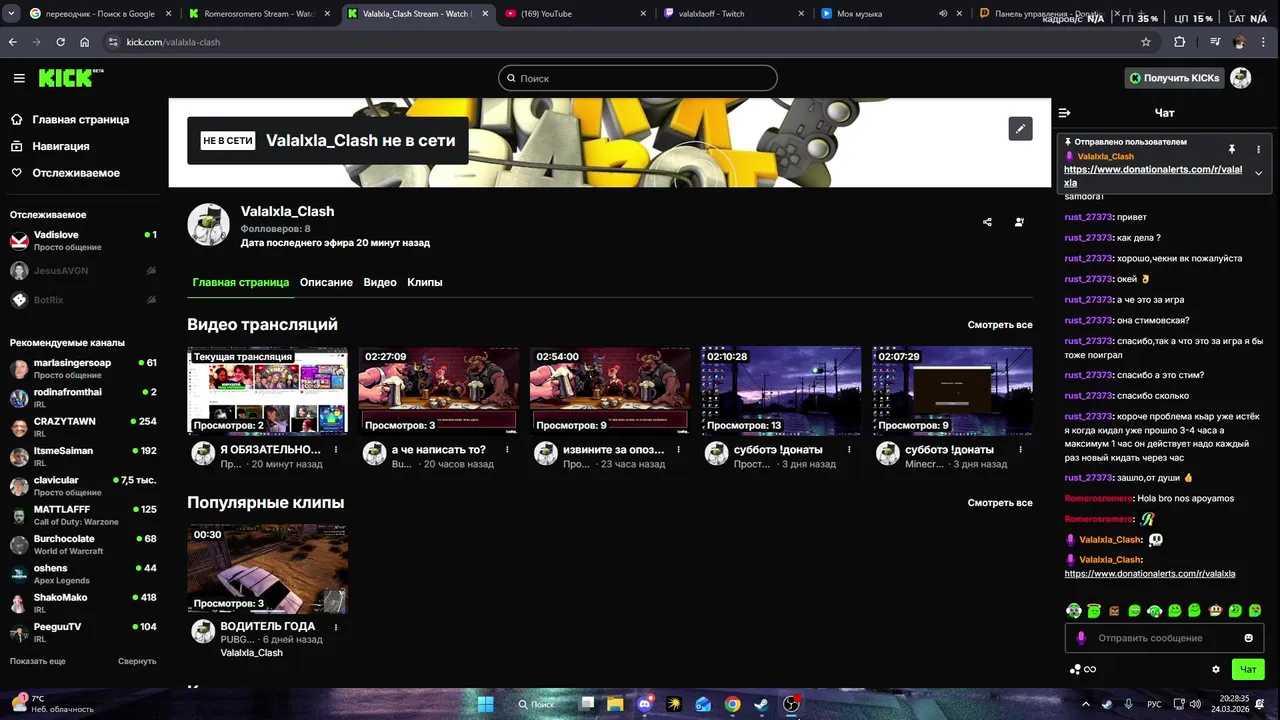1280x720 pixels.
Task: Switch to Видео channel tab
Action: pos(380,282)
